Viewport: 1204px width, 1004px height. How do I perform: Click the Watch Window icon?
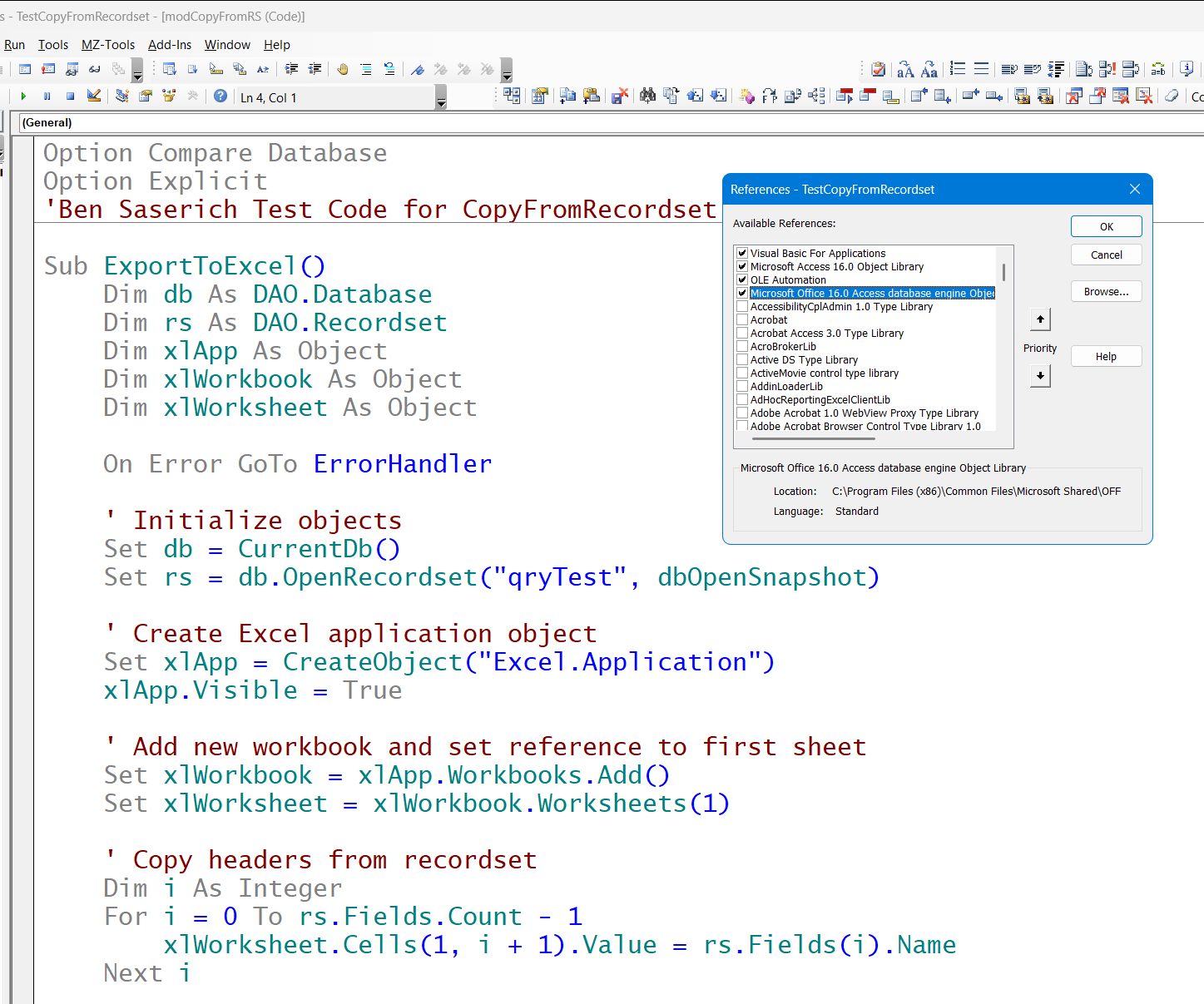click(x=72, y=69)
